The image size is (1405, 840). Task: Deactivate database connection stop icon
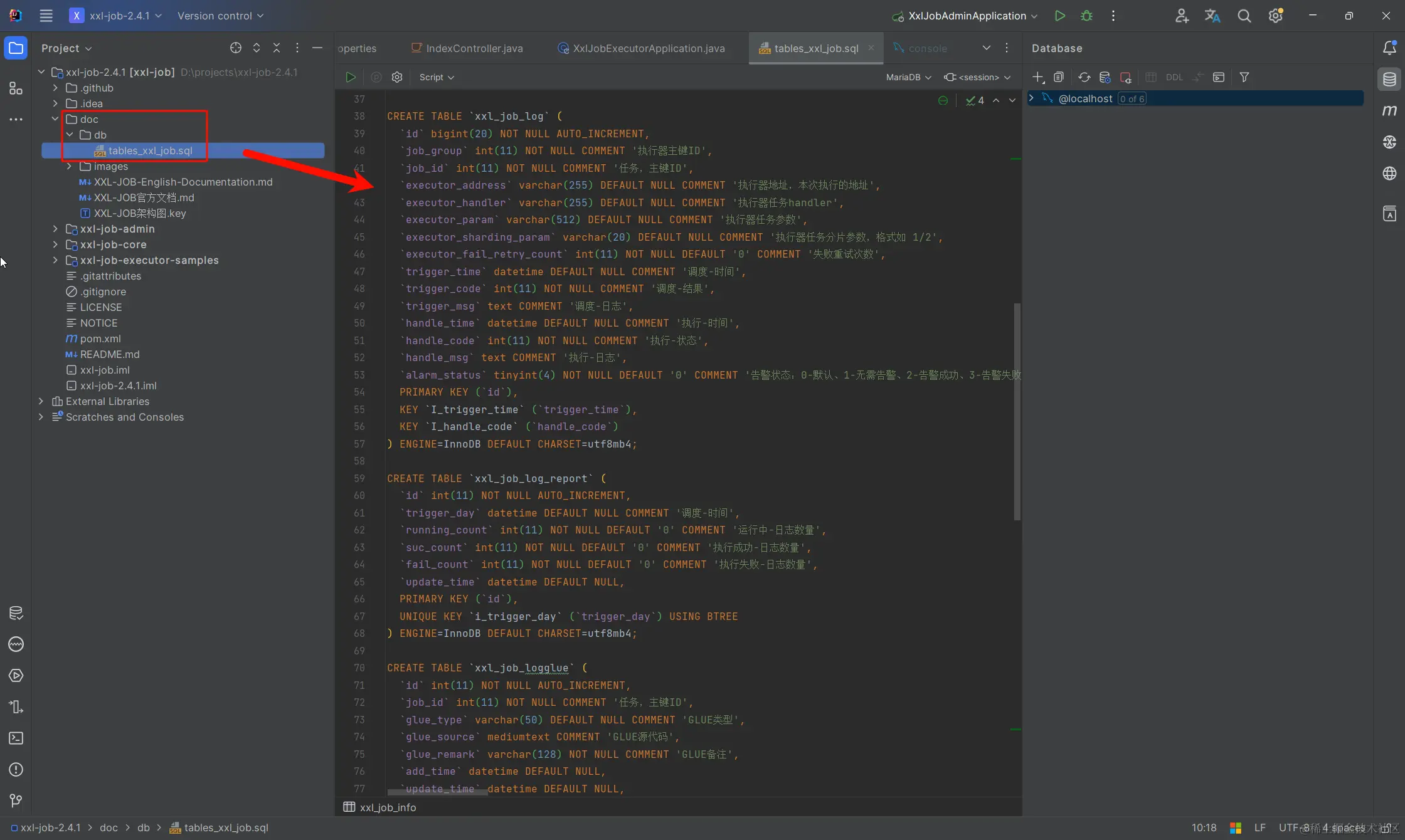[1126, 77]
